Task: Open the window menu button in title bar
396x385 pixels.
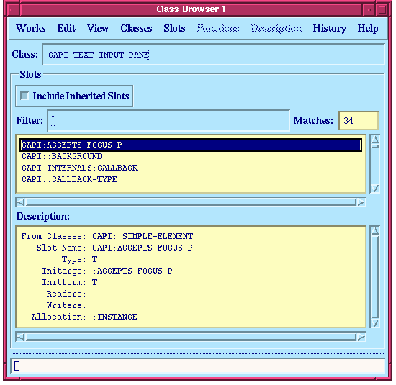Action: coord(13,9)
